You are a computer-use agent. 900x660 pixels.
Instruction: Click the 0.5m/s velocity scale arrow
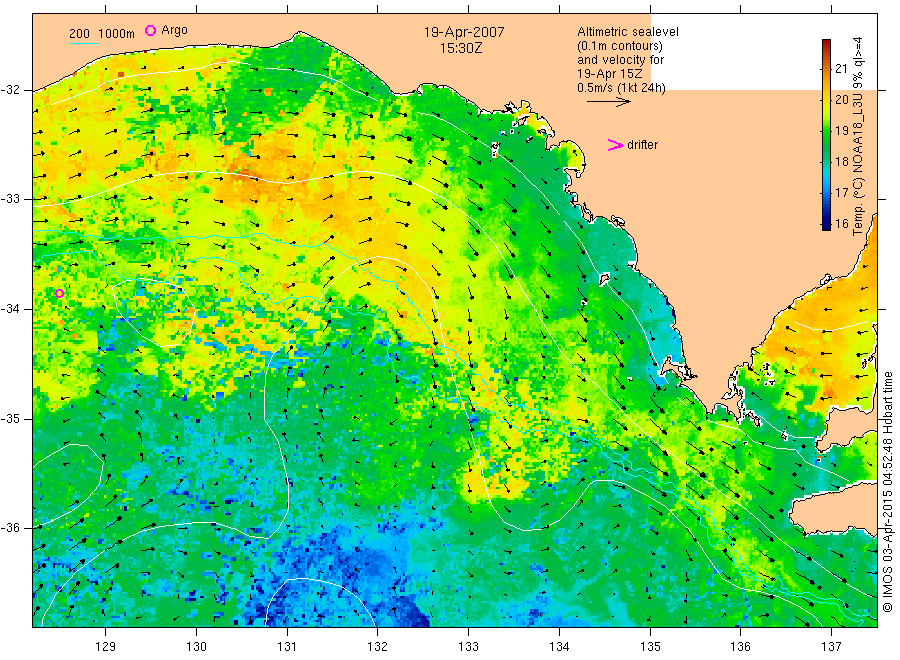(x=608, y=102)
